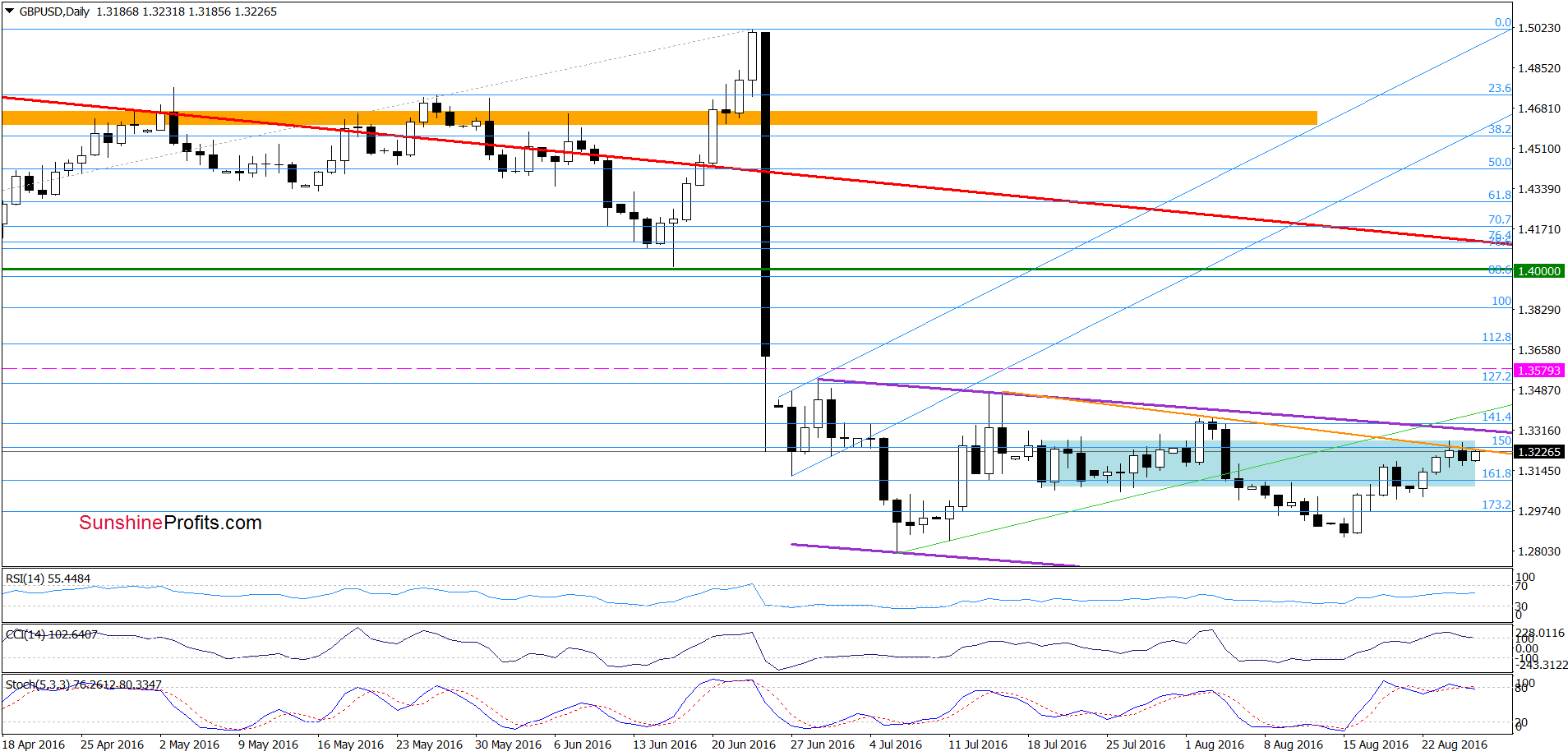
Task: Select the 61.8 Fibonacci level label
Action: (1500, 195)
